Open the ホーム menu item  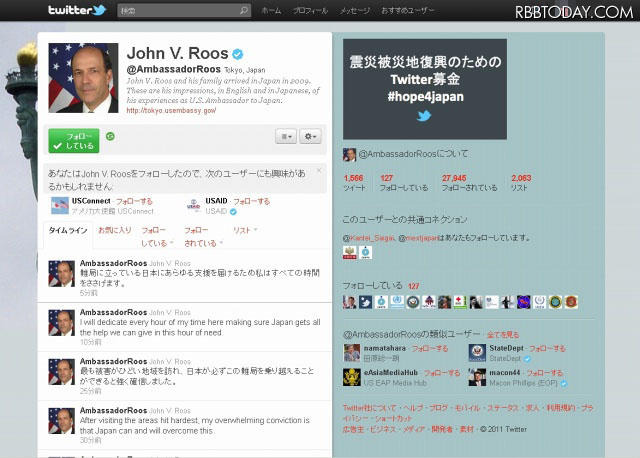[x=271, y=11]
